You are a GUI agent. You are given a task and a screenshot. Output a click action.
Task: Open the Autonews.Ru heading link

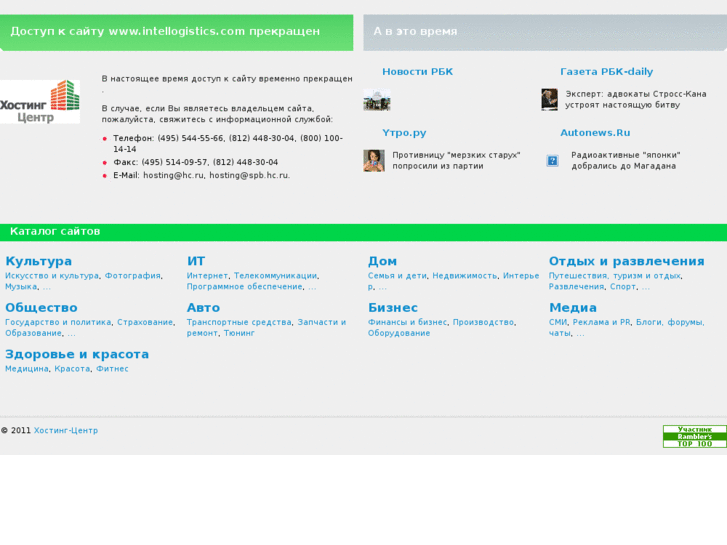595,133
